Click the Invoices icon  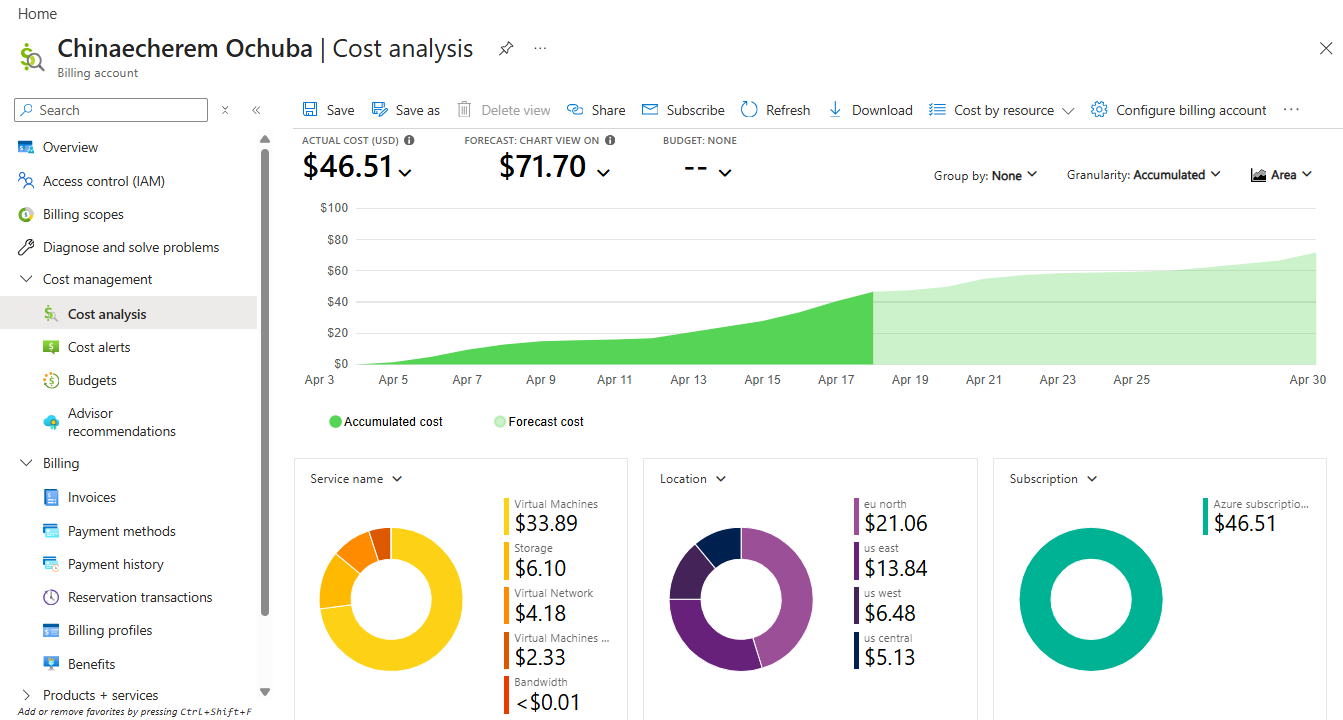coord(51,497)
